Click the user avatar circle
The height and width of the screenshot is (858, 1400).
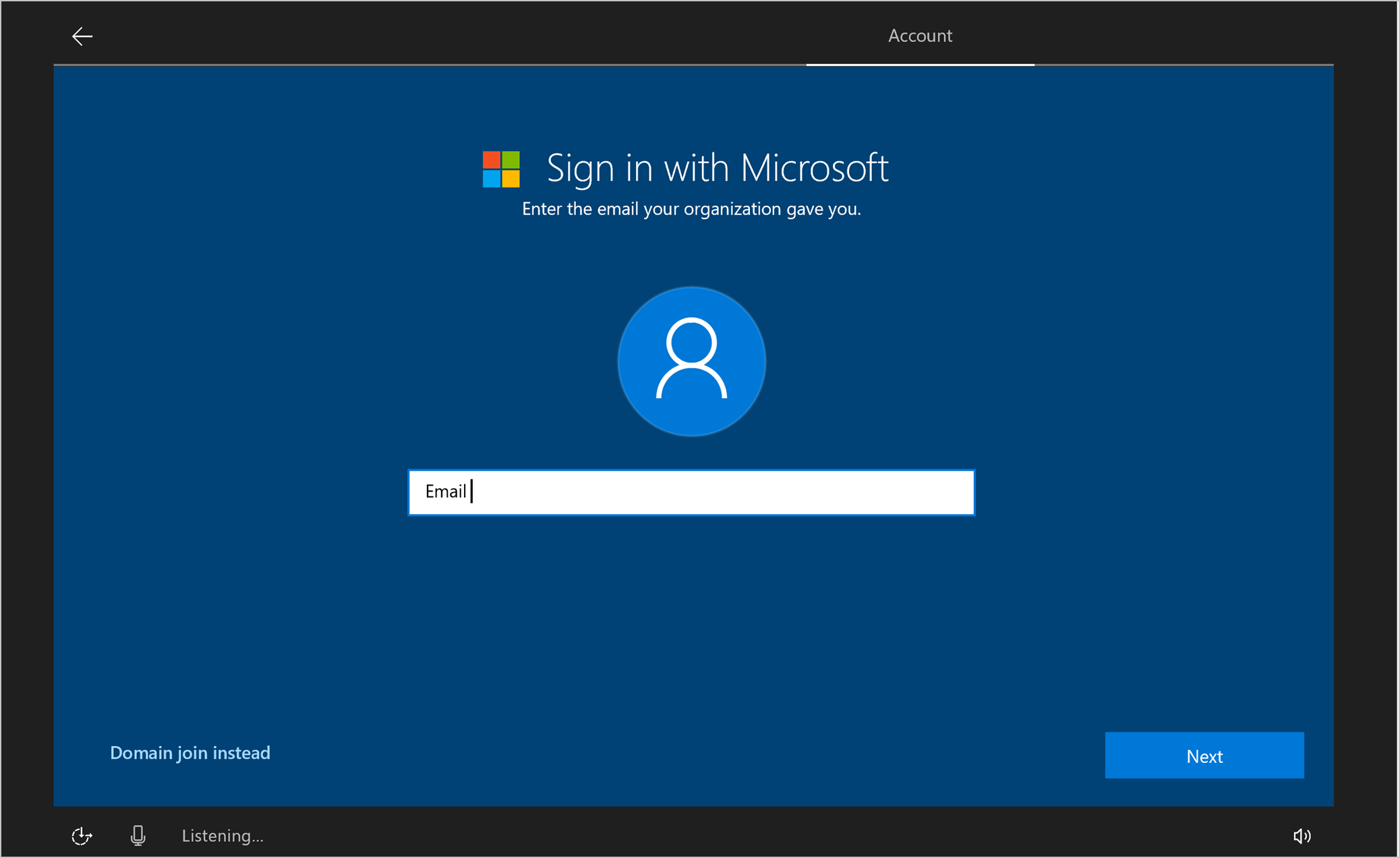point(691,361)
